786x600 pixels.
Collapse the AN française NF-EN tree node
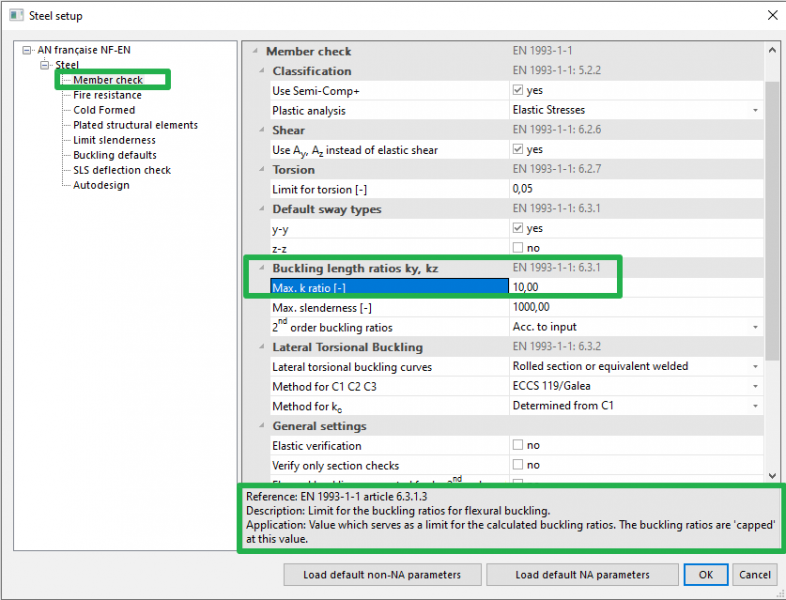click(x=28, y=50)
